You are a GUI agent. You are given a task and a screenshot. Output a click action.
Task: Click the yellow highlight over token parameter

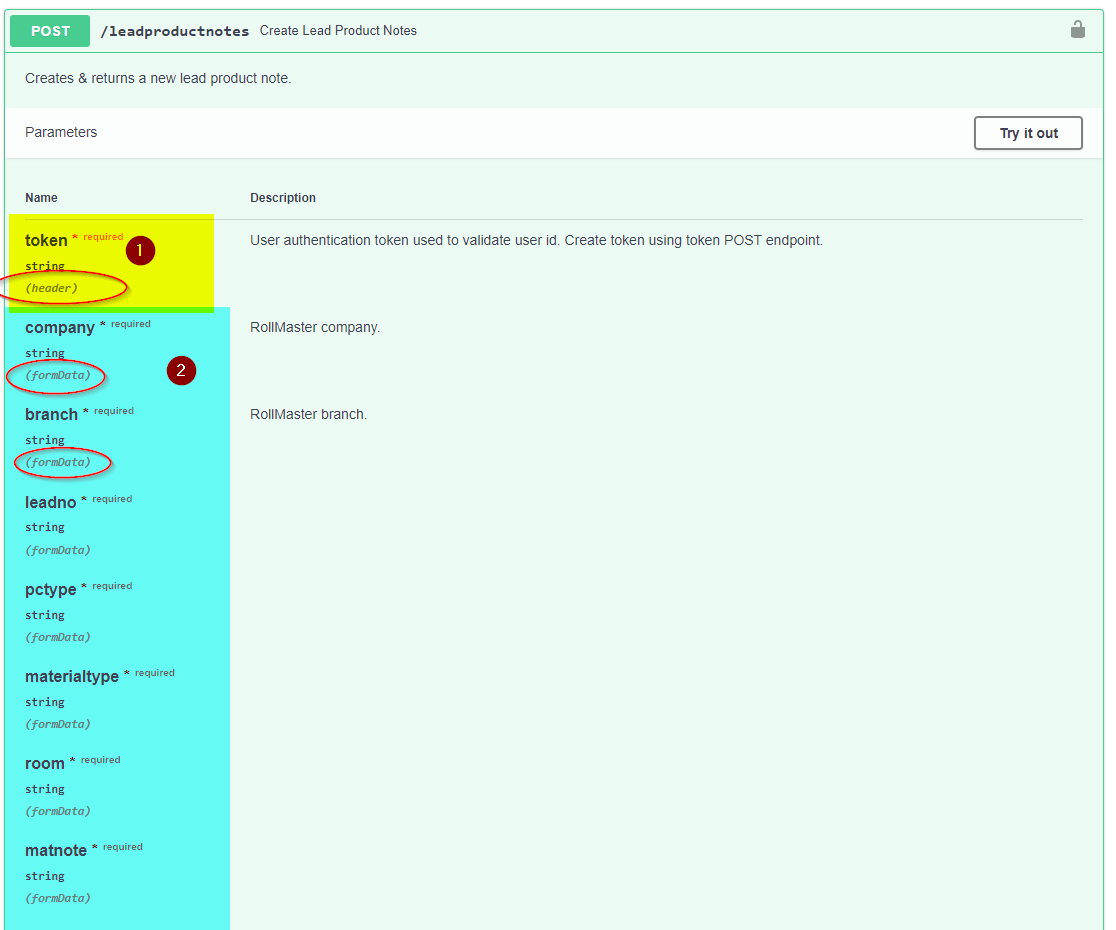(x=110, y=262)
